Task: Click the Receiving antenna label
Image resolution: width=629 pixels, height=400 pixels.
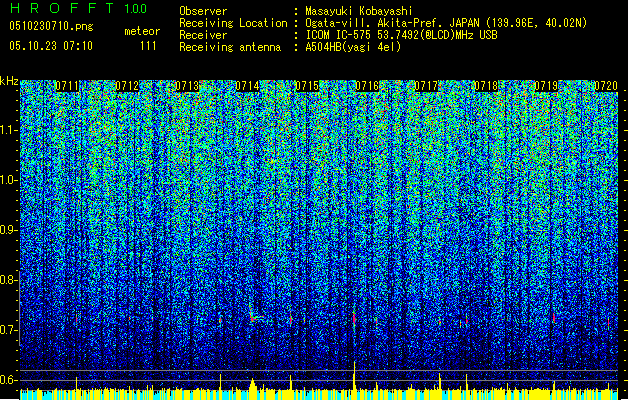Action: pyautogui.click(x=230, y=47)
